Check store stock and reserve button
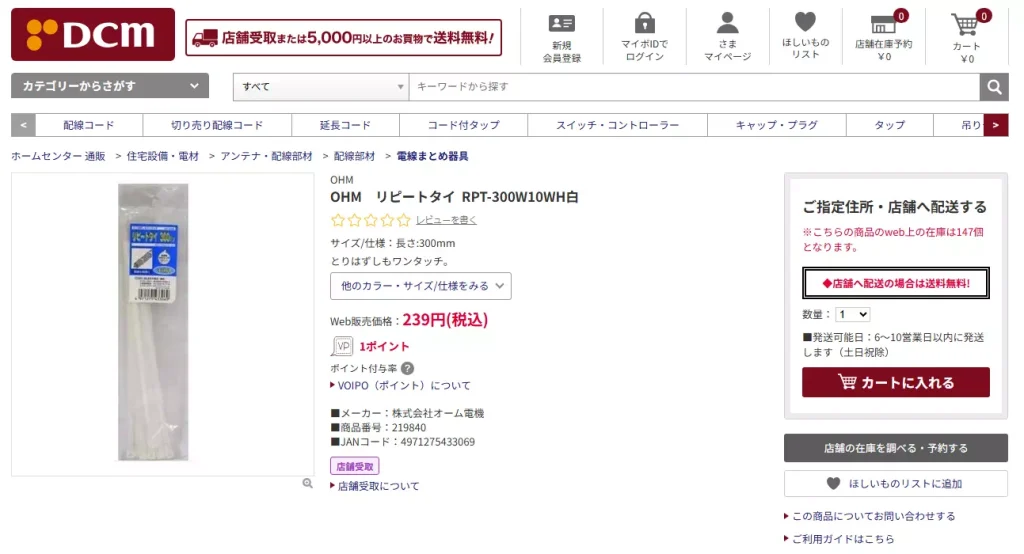The image size is (1024, 554). coord(895,448)
